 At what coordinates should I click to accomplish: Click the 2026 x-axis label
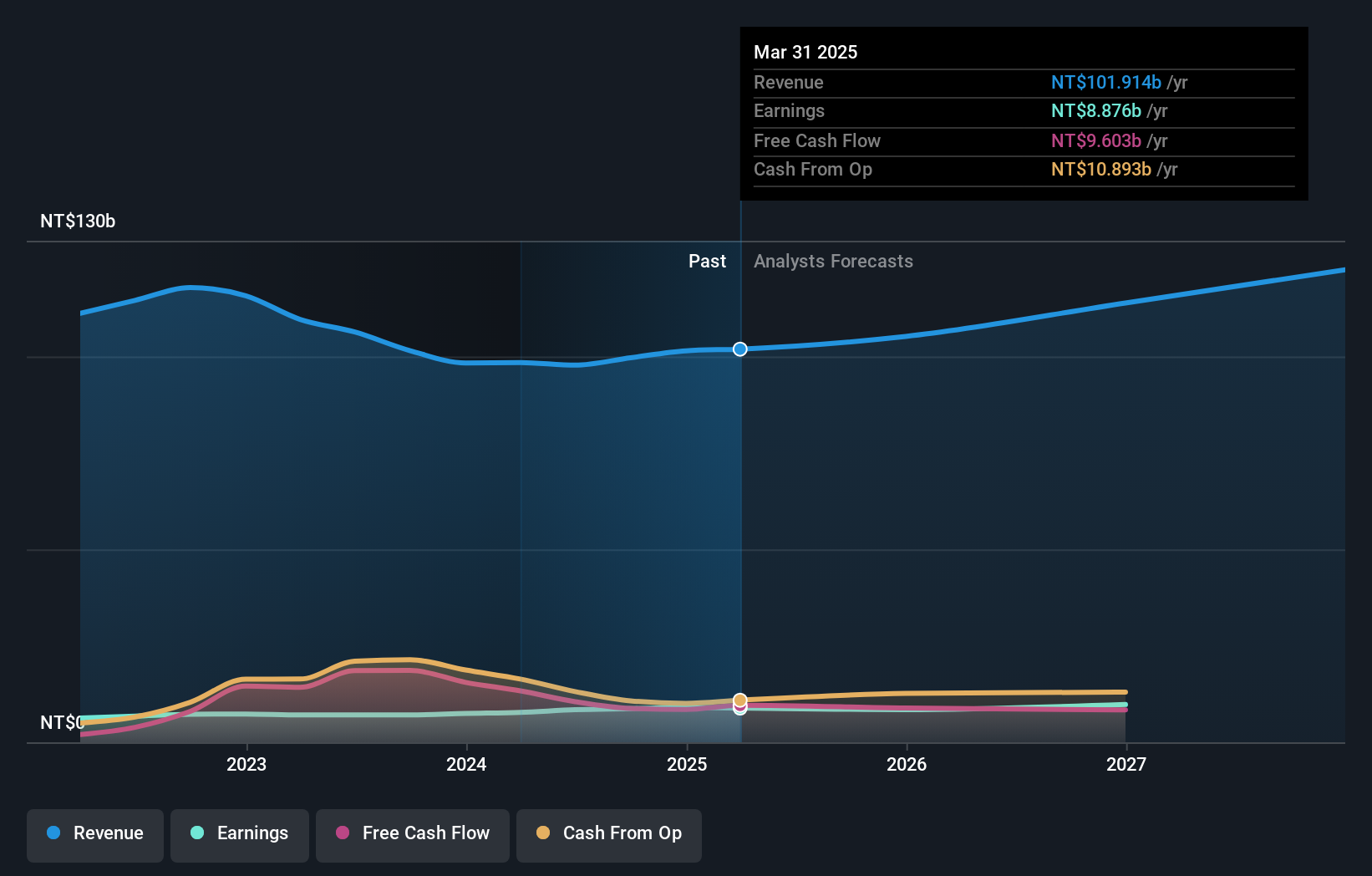click(x=907, y=764)
